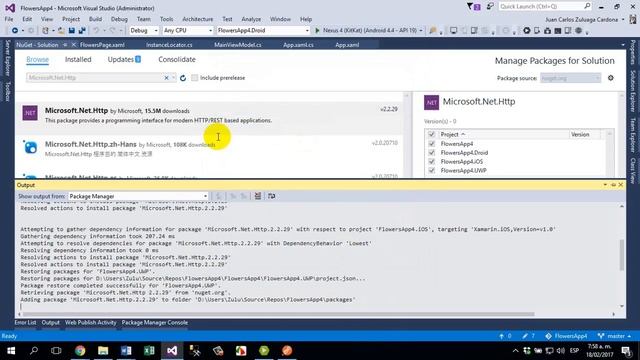Click the Open File folder icon
The width and height of the screenshot is (640, 360).
pos(61,31)
